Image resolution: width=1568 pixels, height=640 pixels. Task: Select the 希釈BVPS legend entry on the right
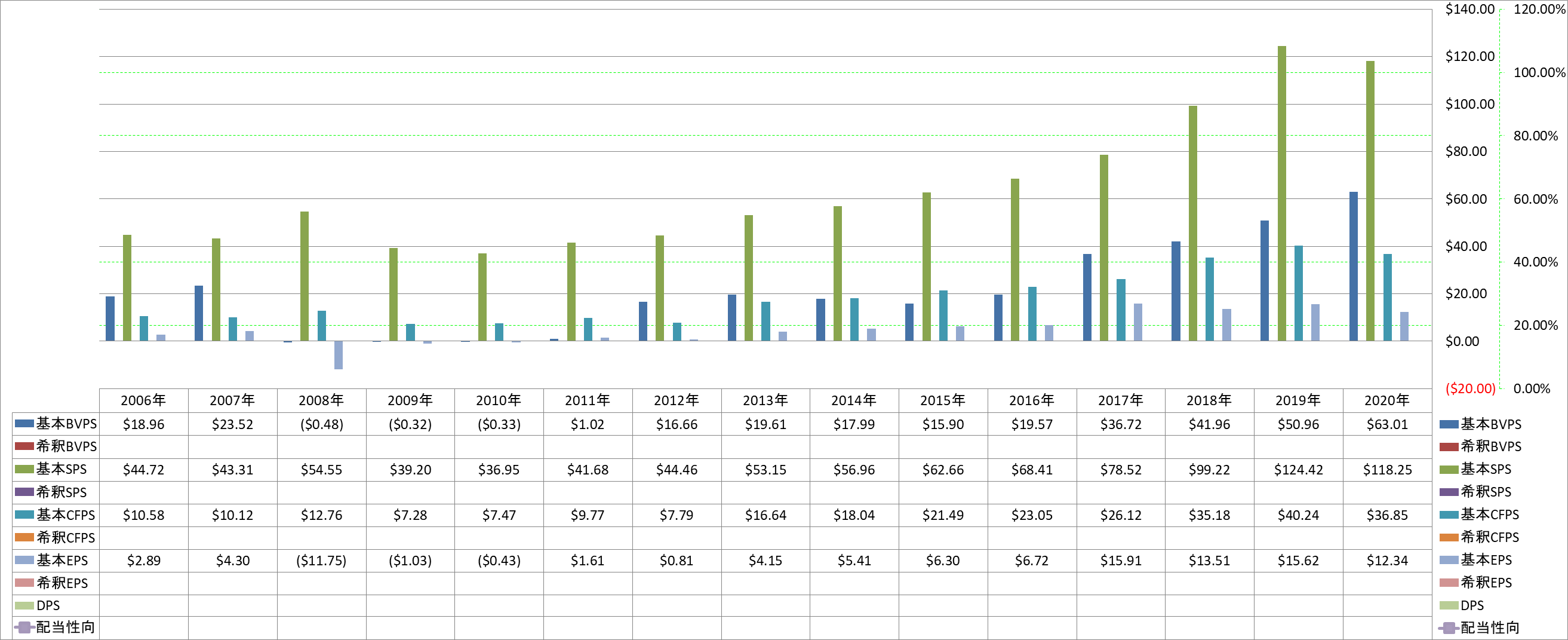1480,446
